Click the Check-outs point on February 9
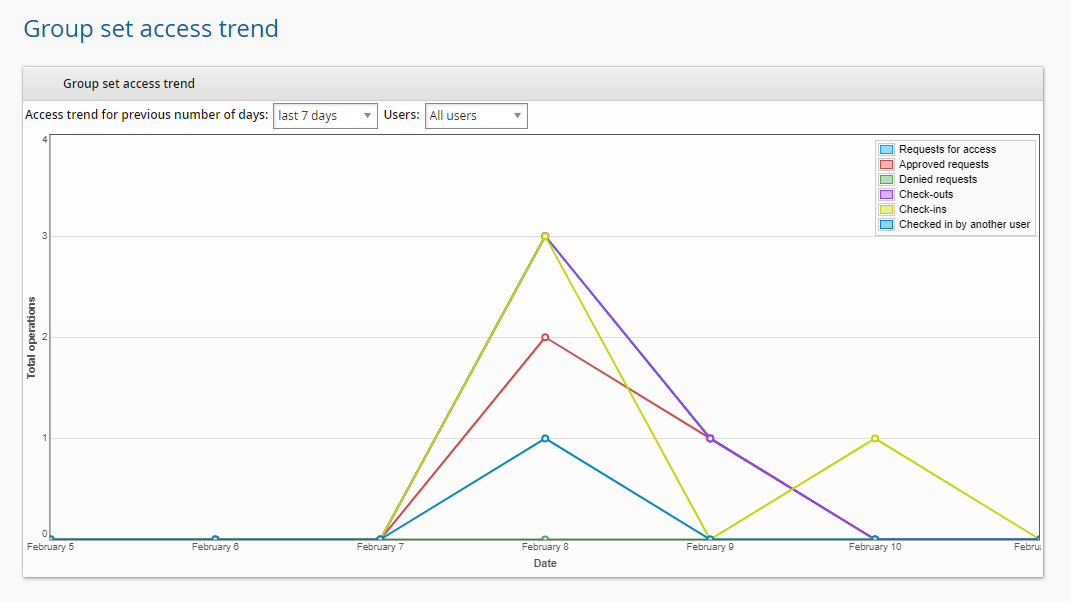The height and width of the screenshot is (601, 1071). (x=710, y=437)
